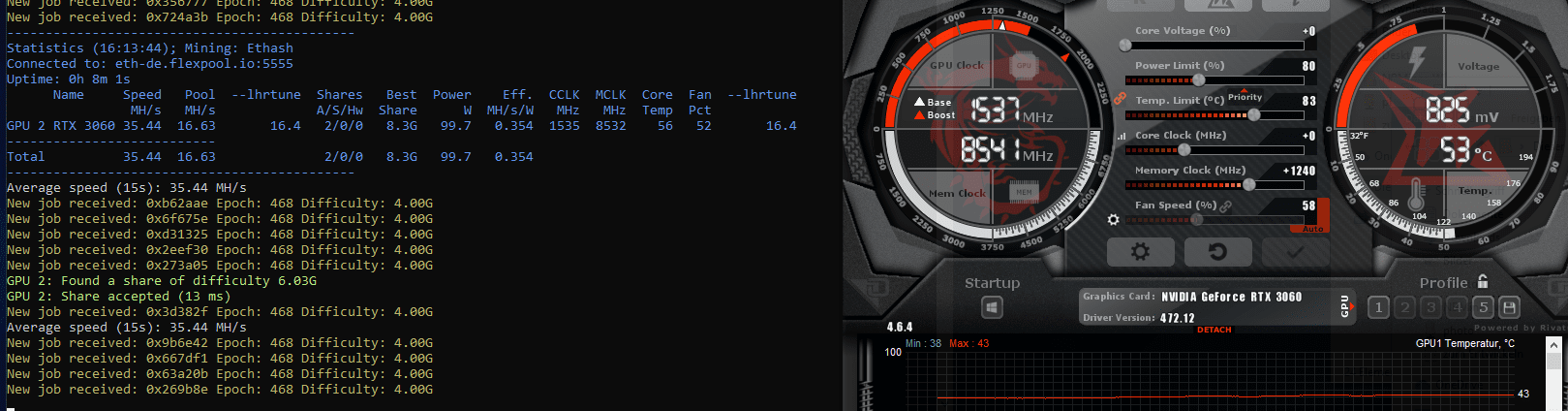
Task: Click the lightning bolt voltage icon
Action: (x=1416, y=61)
